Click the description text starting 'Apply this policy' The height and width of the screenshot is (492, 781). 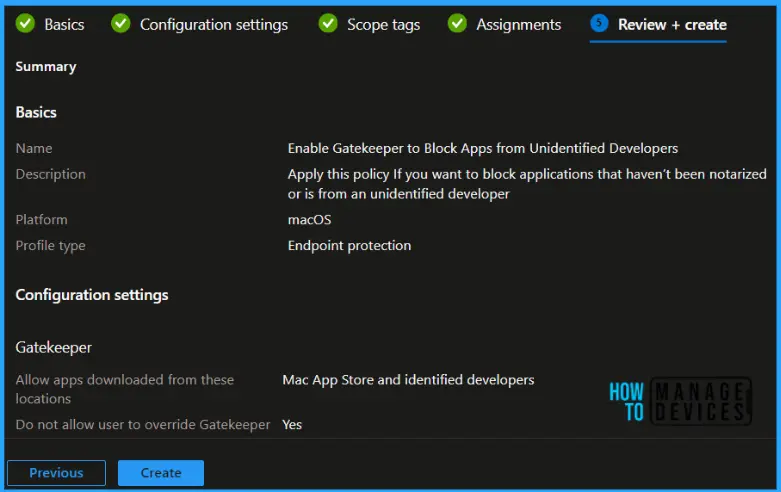click(527, 184)
